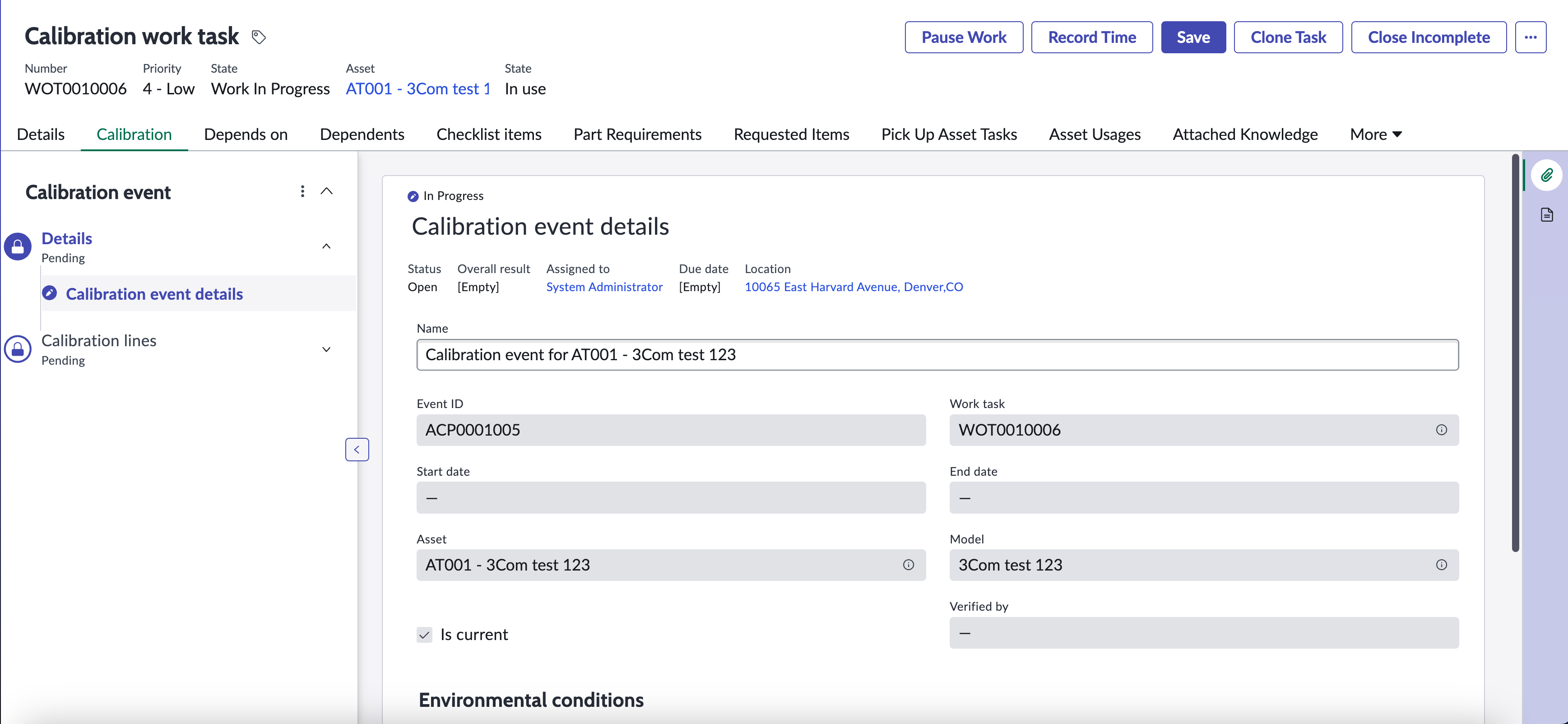
Task: Click the Details lock icon in playbook
Action: (x=18, y=246)
